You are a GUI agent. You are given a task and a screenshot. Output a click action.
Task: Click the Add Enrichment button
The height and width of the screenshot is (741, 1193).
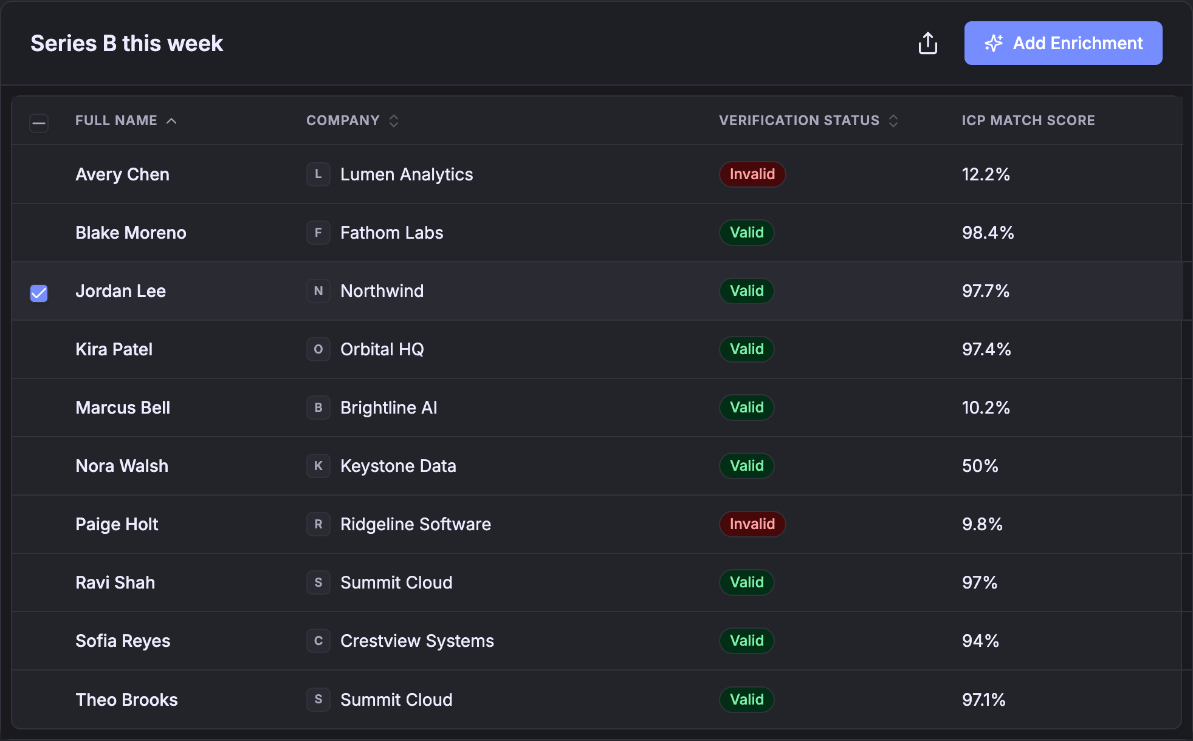point(1063,43)
